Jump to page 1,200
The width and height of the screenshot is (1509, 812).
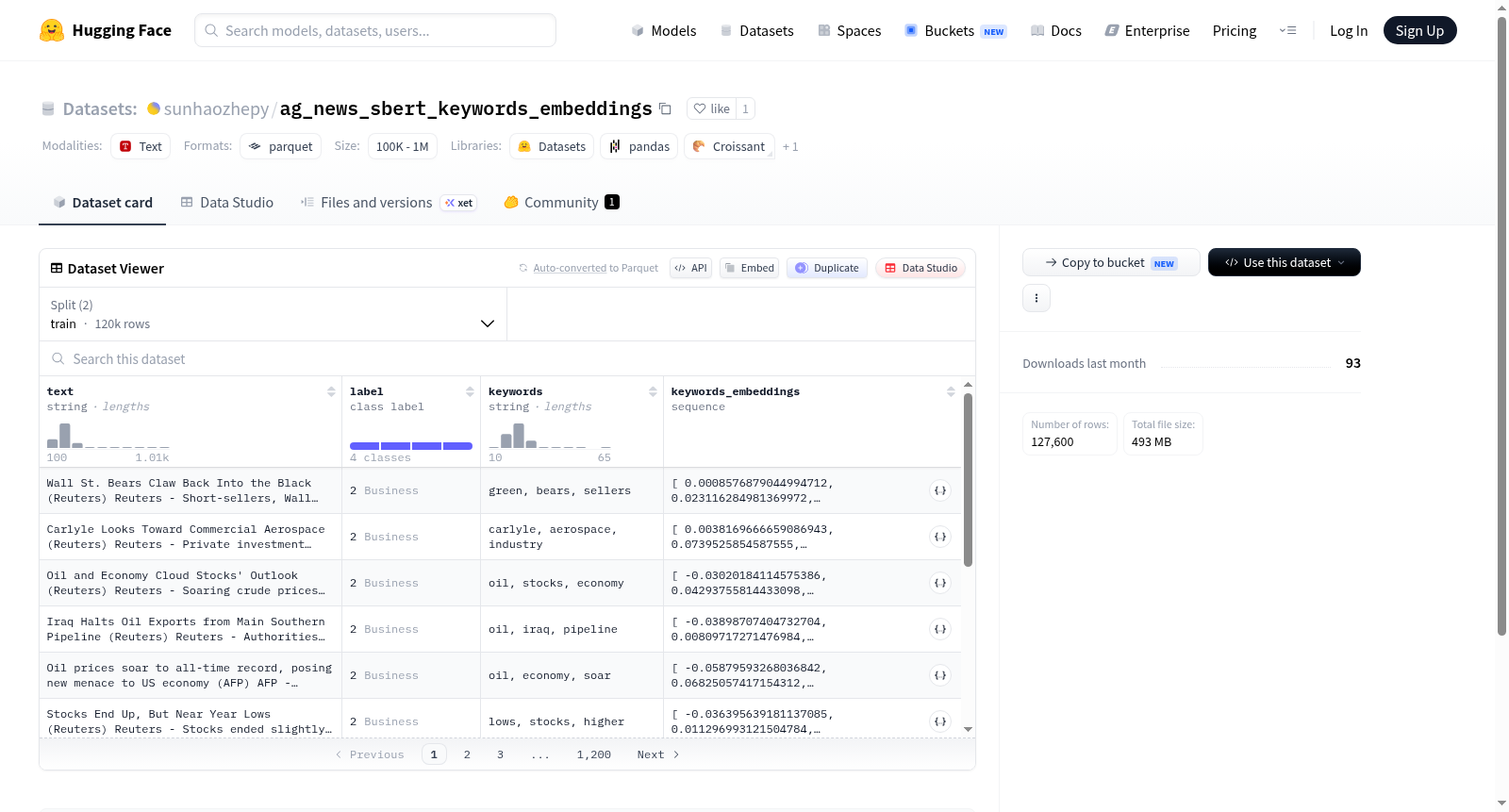[594, 754]
